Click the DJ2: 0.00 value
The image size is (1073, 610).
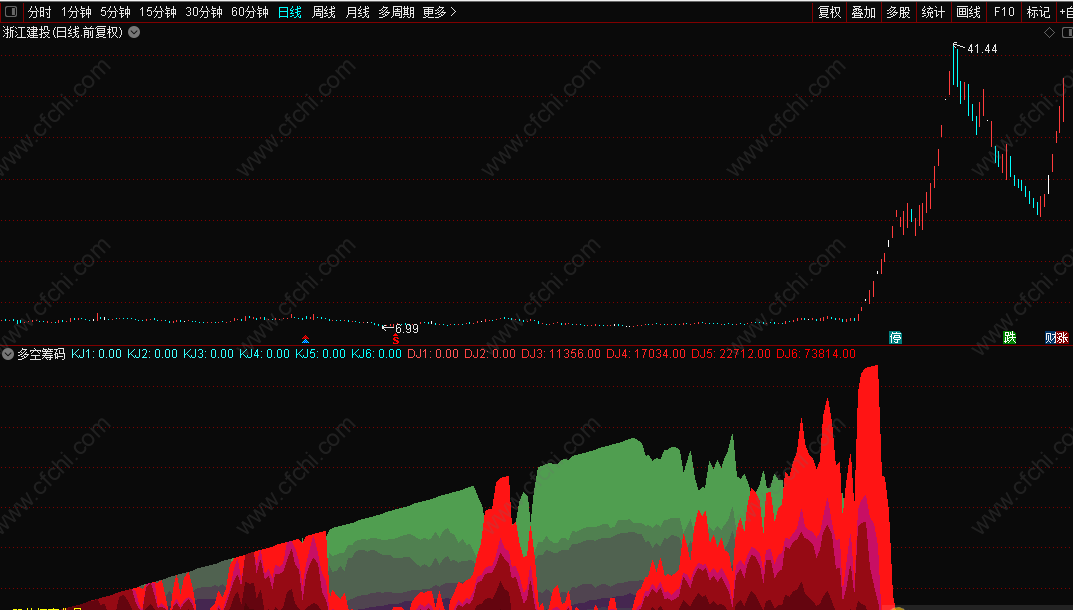[x=490, y=354]
